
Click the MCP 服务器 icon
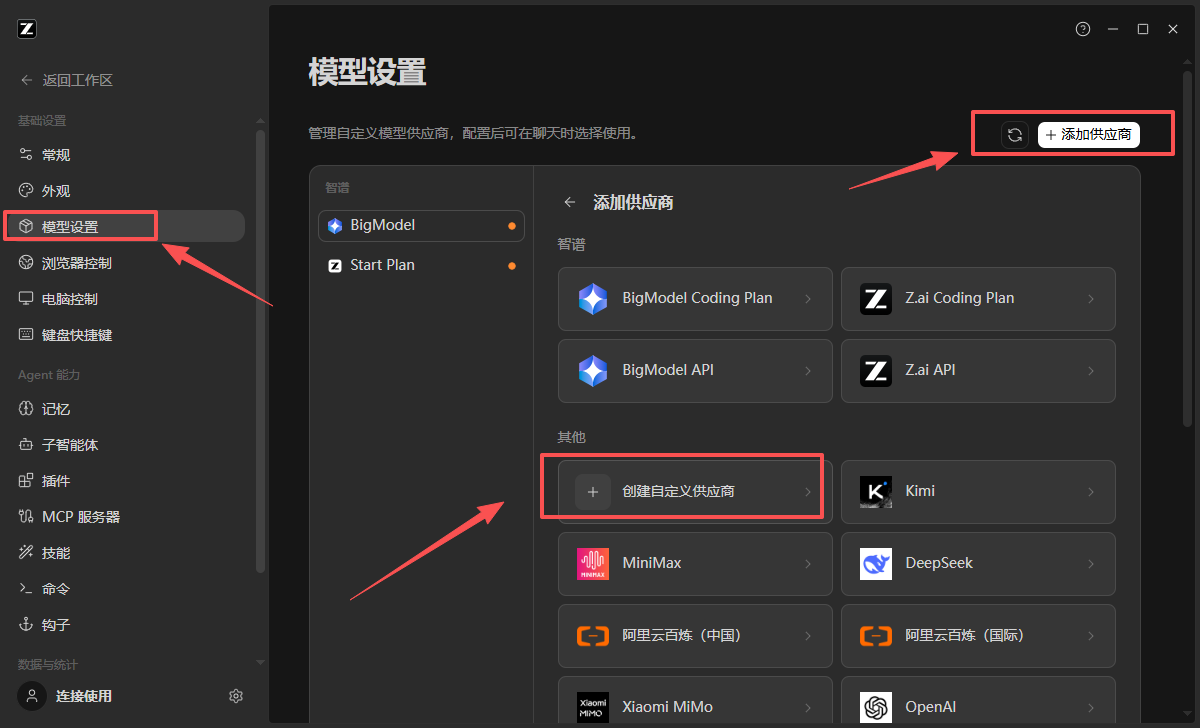click(27, 517)
